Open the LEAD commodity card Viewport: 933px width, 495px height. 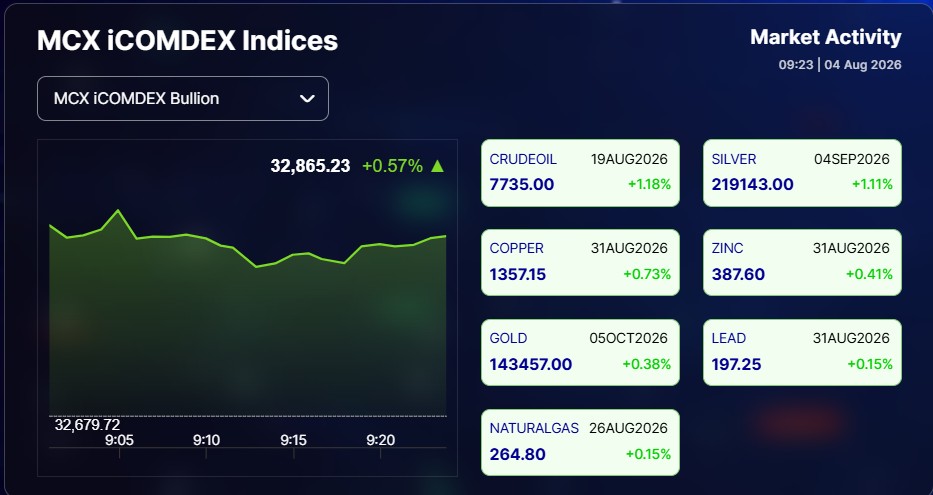click(x=802, y=352)
